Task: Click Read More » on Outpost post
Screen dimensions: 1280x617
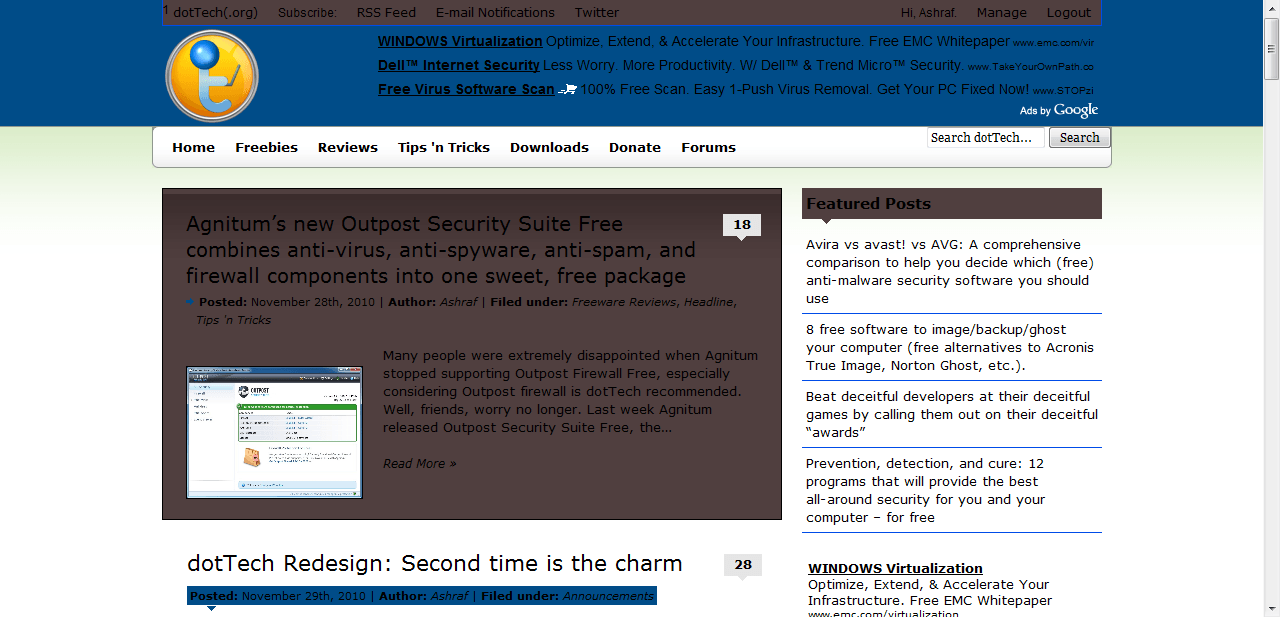Action: coord(419,463)
